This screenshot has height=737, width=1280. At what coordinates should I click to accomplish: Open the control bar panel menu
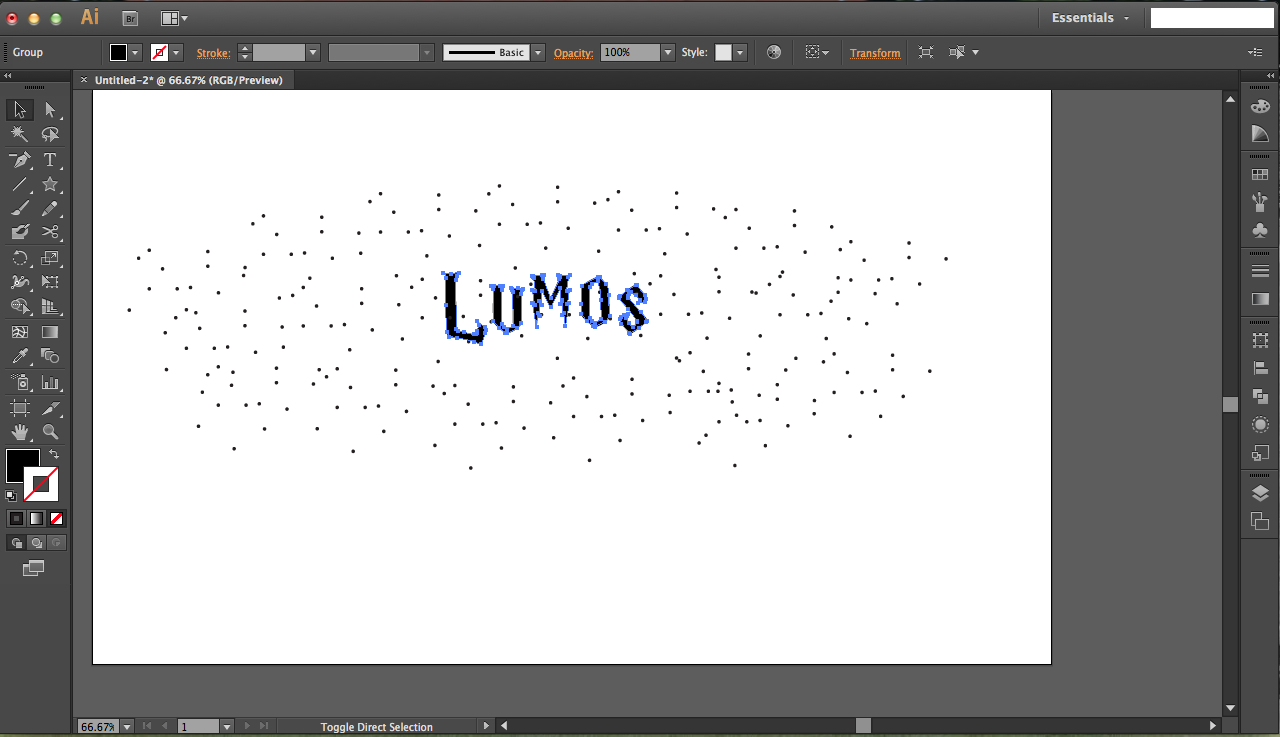click(1255, 52)
